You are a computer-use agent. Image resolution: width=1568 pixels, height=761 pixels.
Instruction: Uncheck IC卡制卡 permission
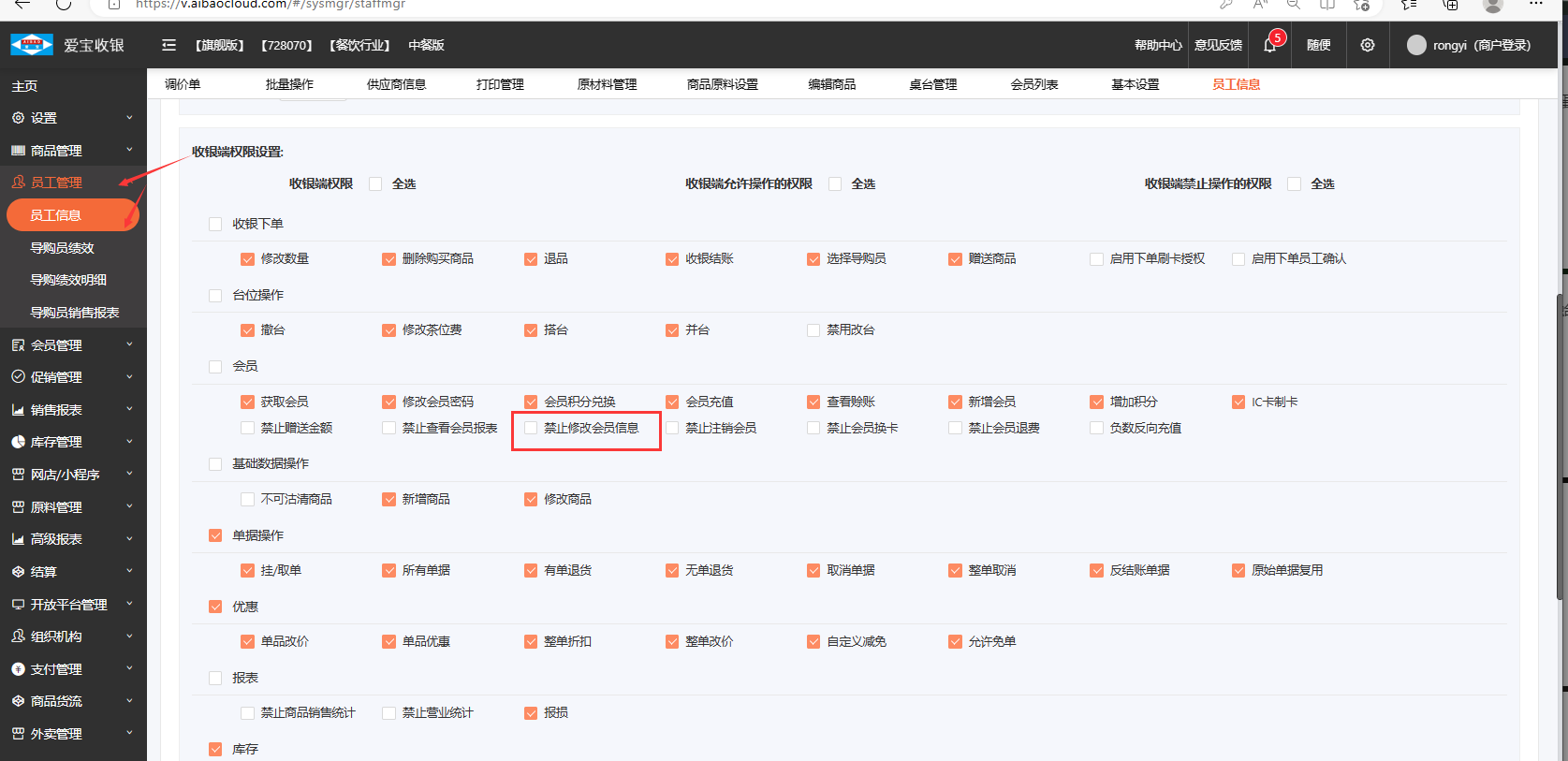click(x=1238, y=402)
